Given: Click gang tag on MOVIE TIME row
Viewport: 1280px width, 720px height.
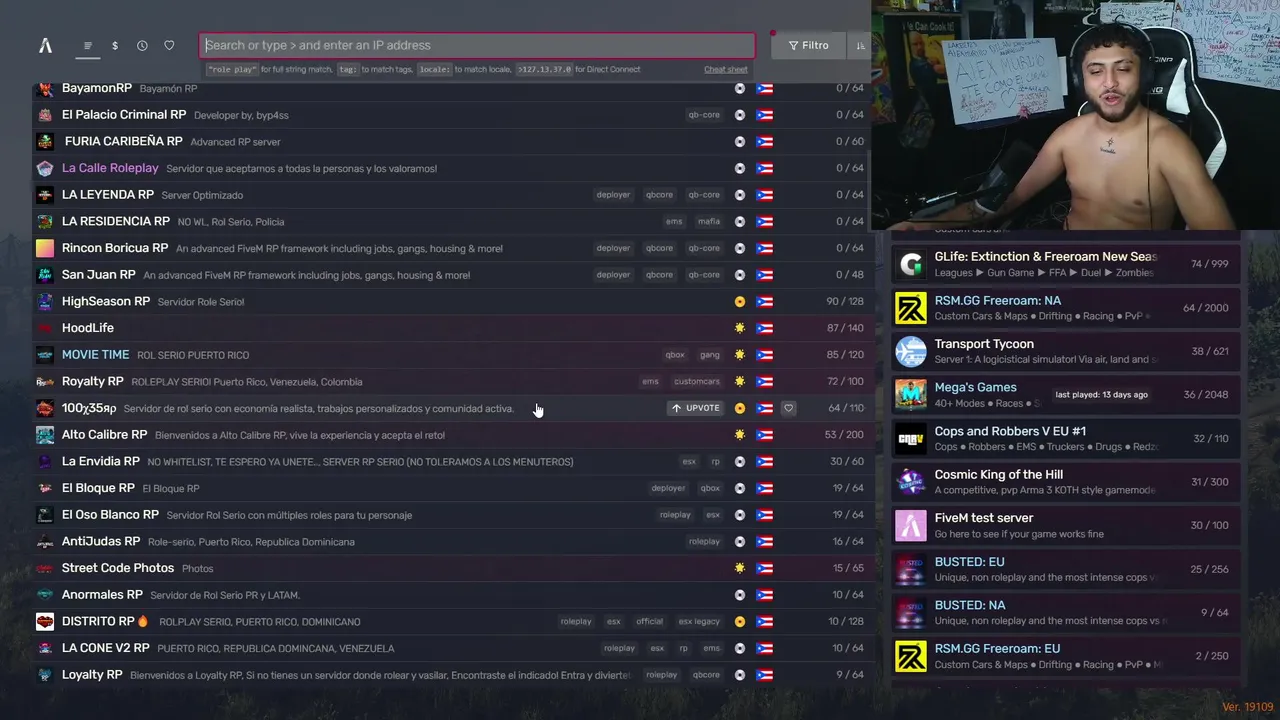Looking at the screenshot, I should pos(710,355).
